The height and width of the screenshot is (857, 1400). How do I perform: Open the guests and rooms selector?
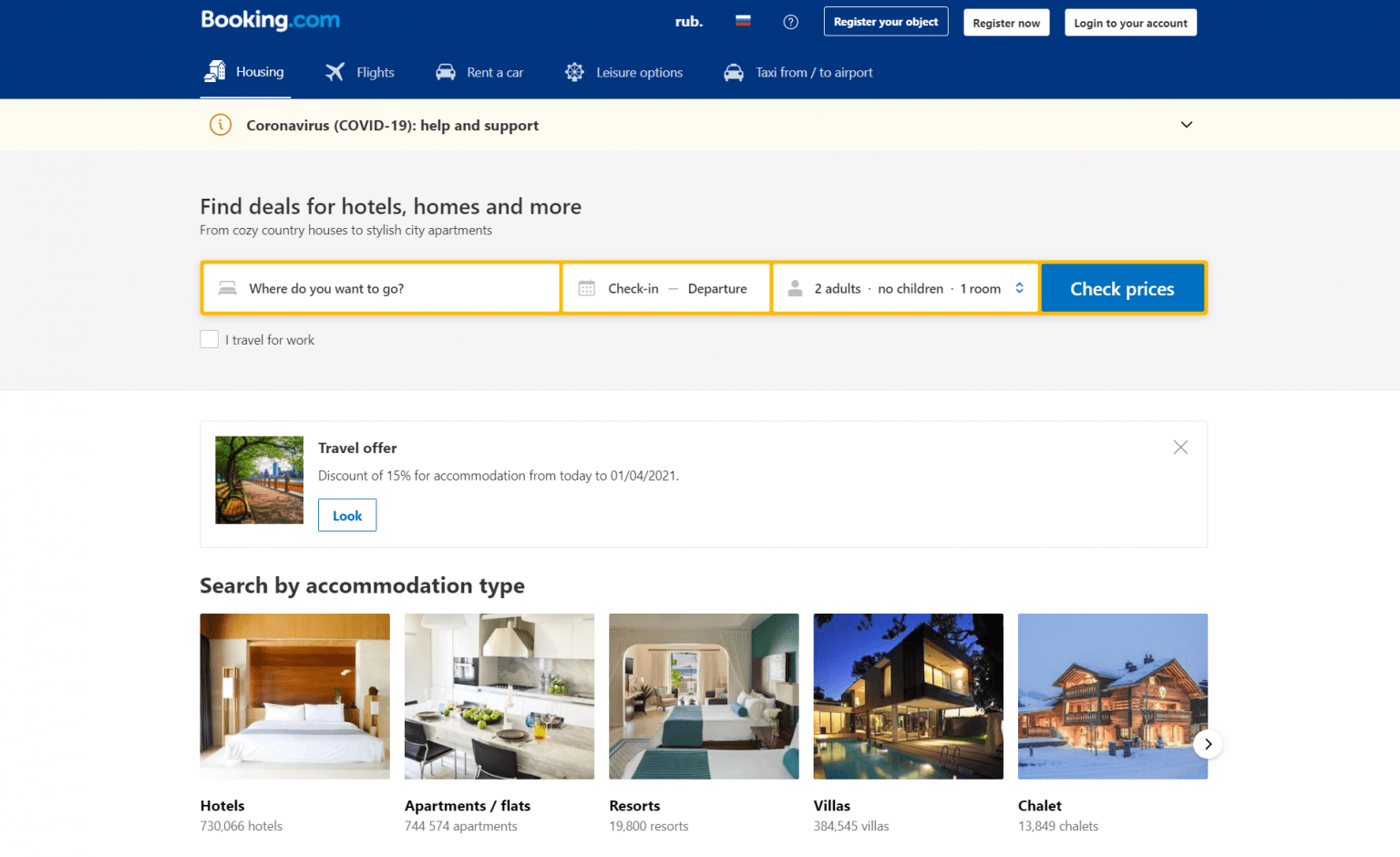tap(905, 287)
